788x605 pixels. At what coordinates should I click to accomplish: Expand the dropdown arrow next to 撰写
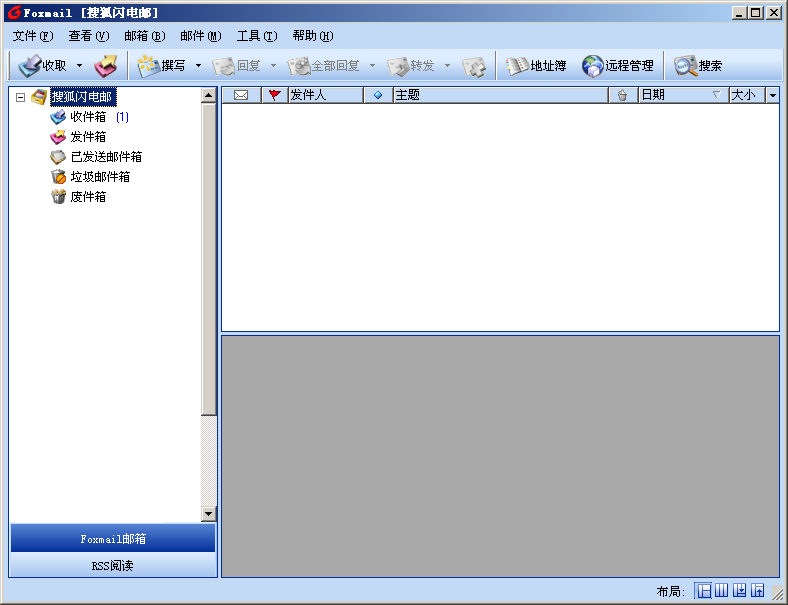[198, 66]
